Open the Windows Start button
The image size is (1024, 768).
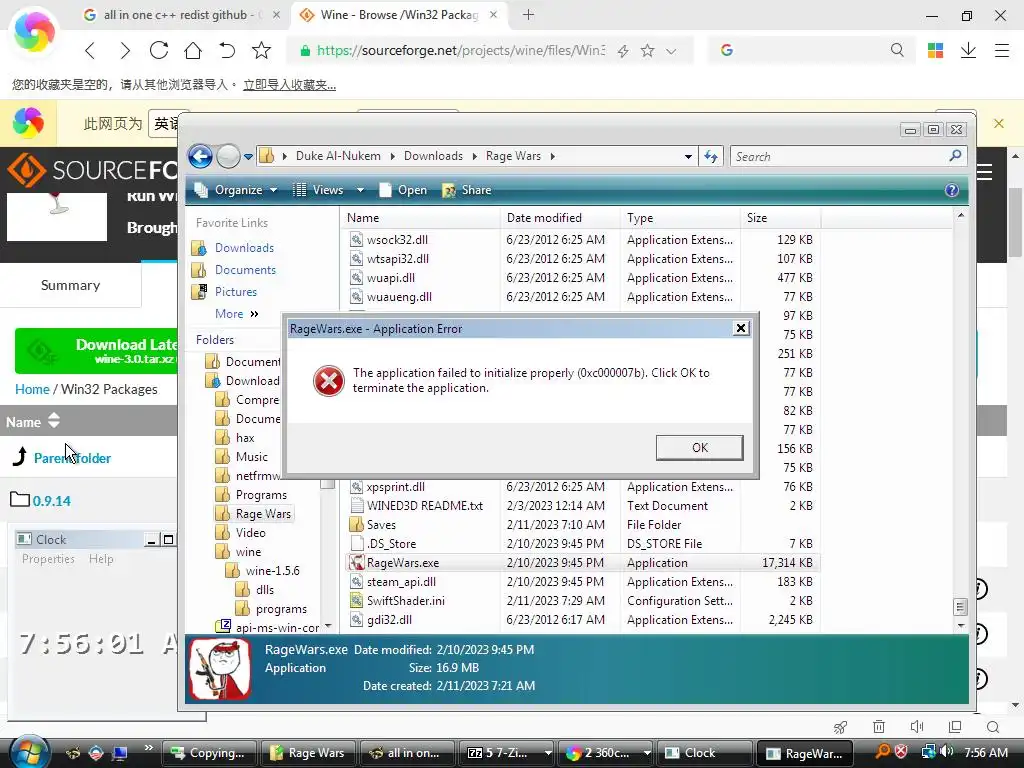[30, 751]
